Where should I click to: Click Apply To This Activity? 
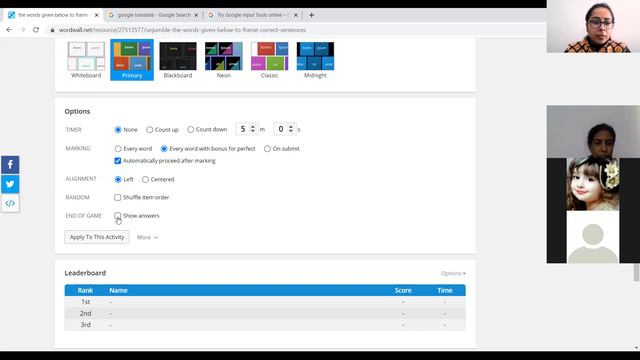point(97,237)
